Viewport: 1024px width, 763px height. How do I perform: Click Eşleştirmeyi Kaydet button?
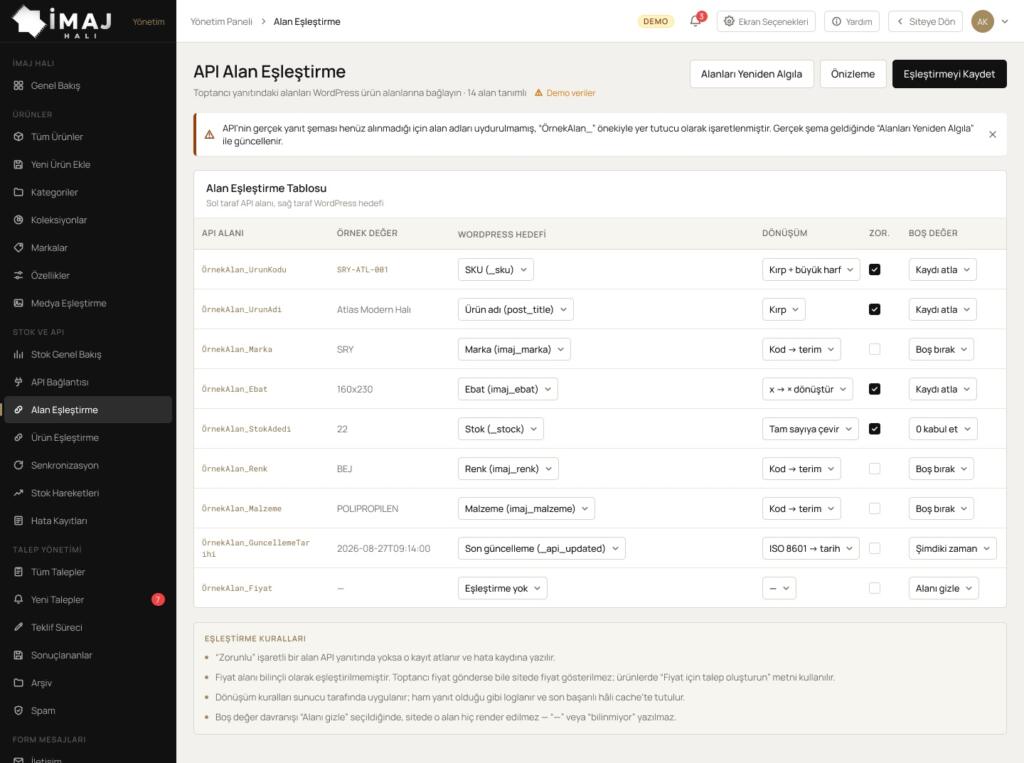click(x=949, y=74)
